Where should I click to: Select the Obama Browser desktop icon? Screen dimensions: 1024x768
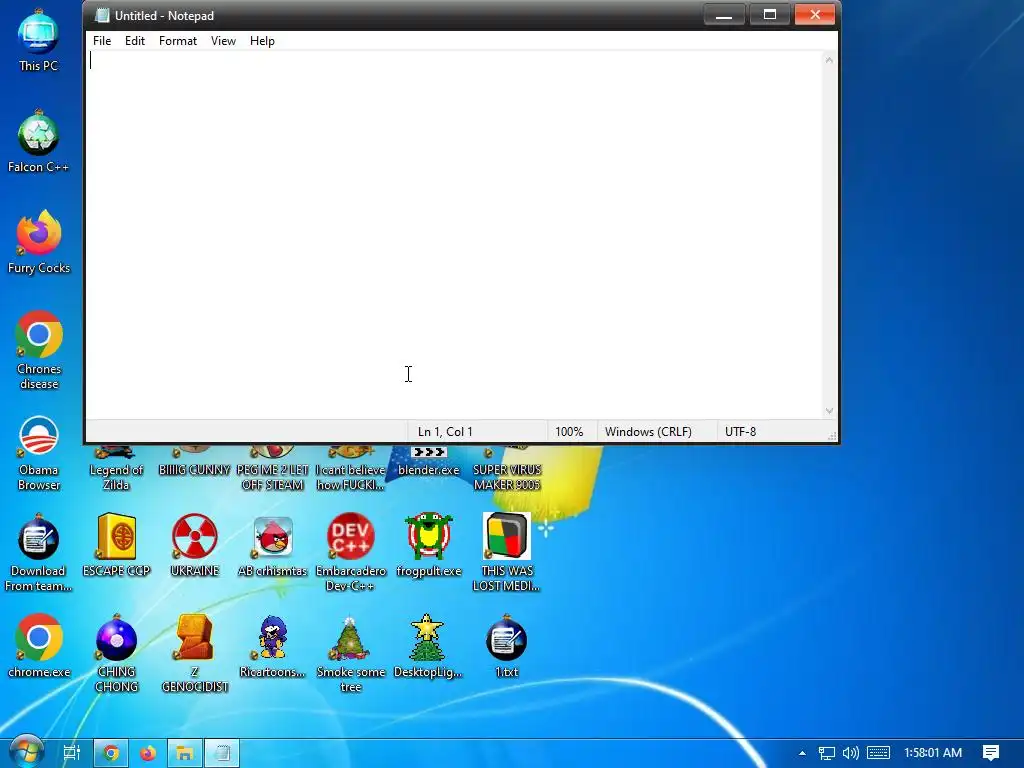point(39,452)
